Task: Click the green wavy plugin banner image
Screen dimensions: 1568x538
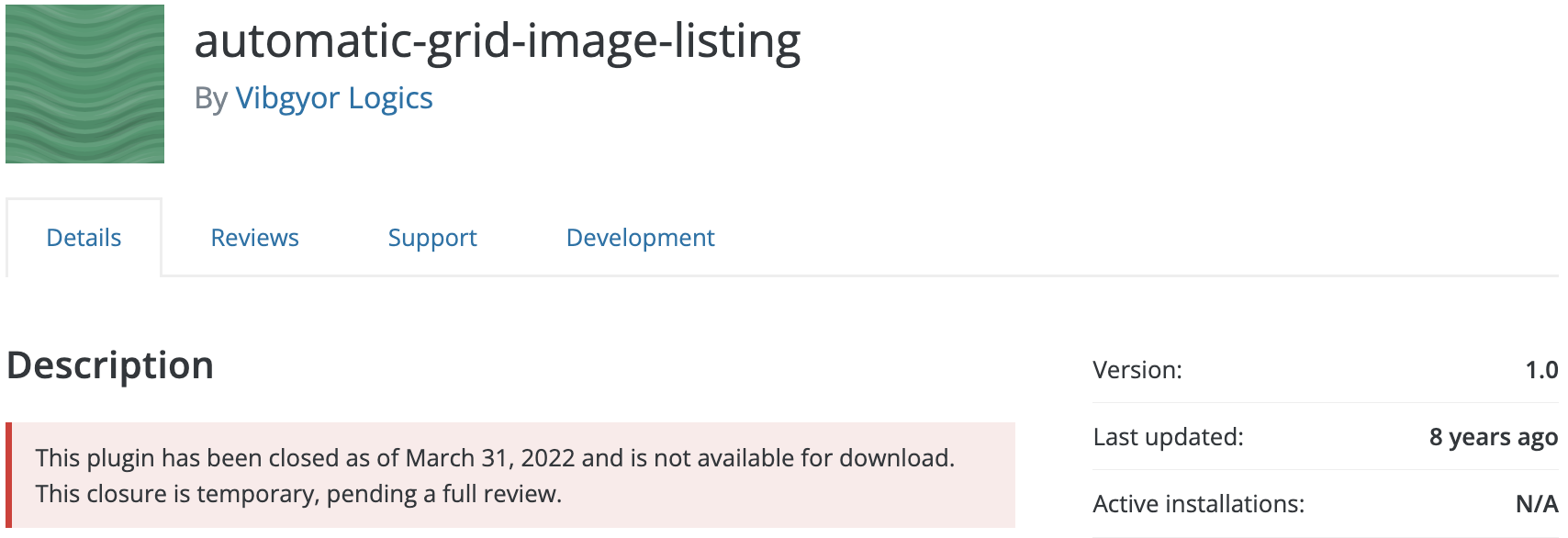Action: [x=84, y=84]
